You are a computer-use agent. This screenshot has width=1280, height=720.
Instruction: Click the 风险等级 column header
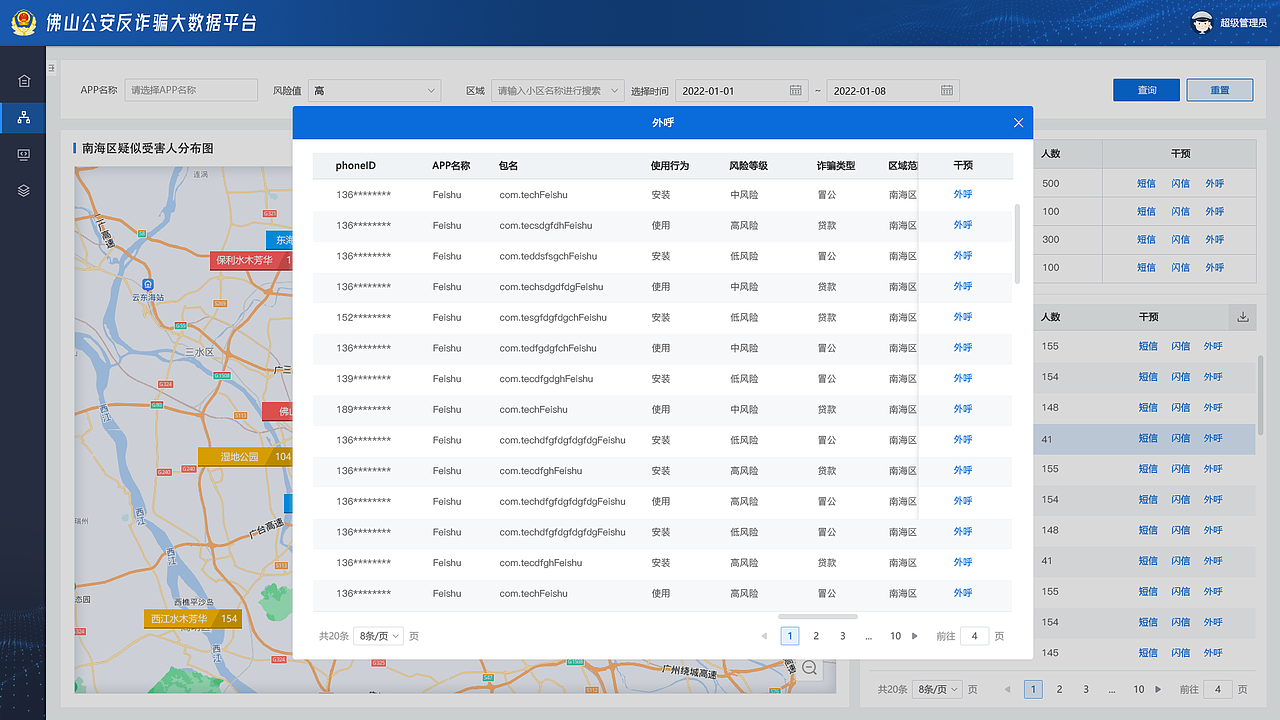point(749,166)
